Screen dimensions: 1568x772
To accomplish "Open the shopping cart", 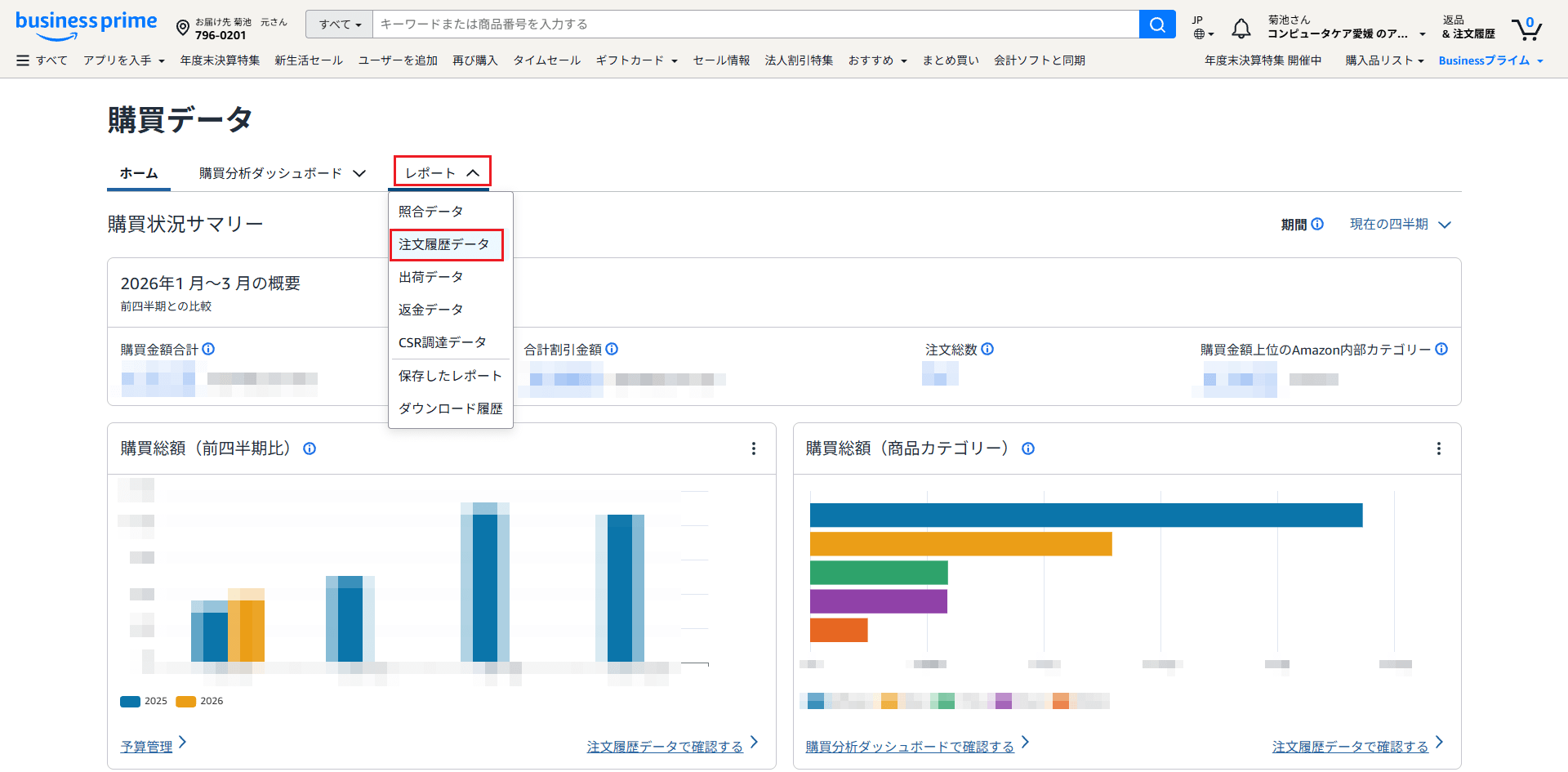I will pos(1526,29).
